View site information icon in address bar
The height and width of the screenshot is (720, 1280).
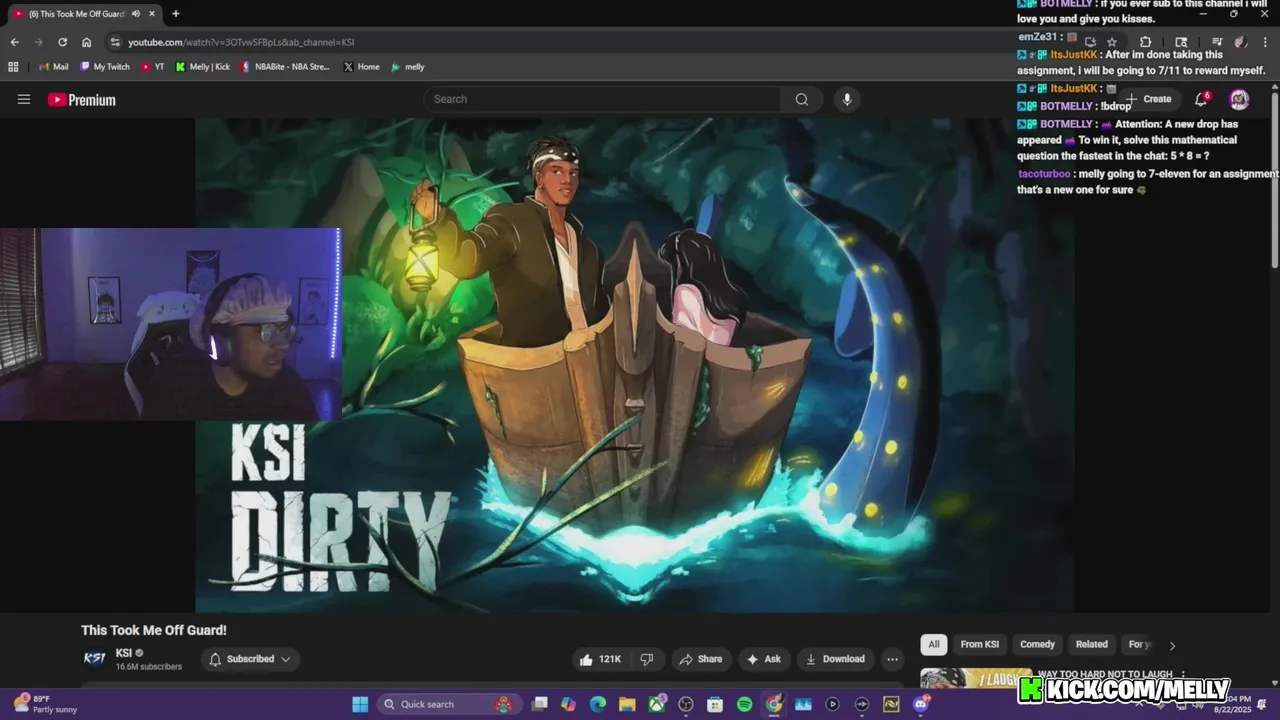click(x=115, y=42)
